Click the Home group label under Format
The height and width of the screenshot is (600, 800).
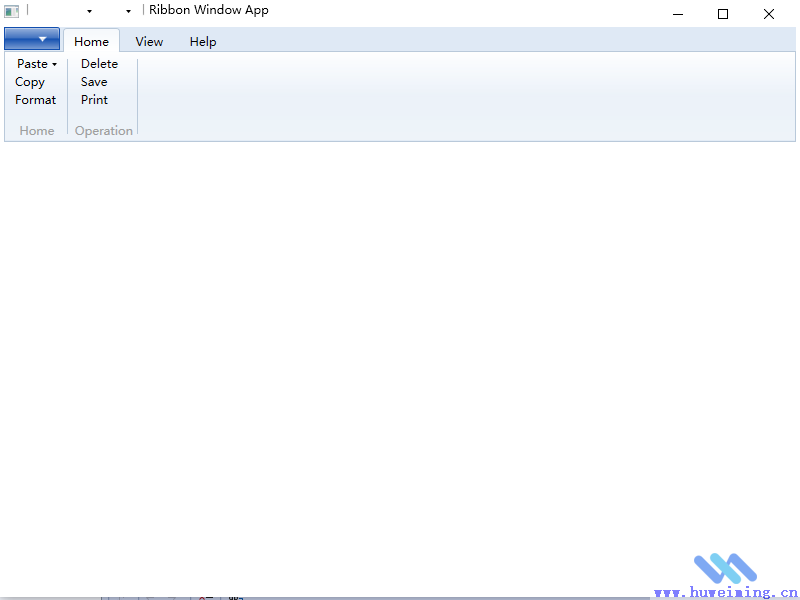tap(37, 131)
